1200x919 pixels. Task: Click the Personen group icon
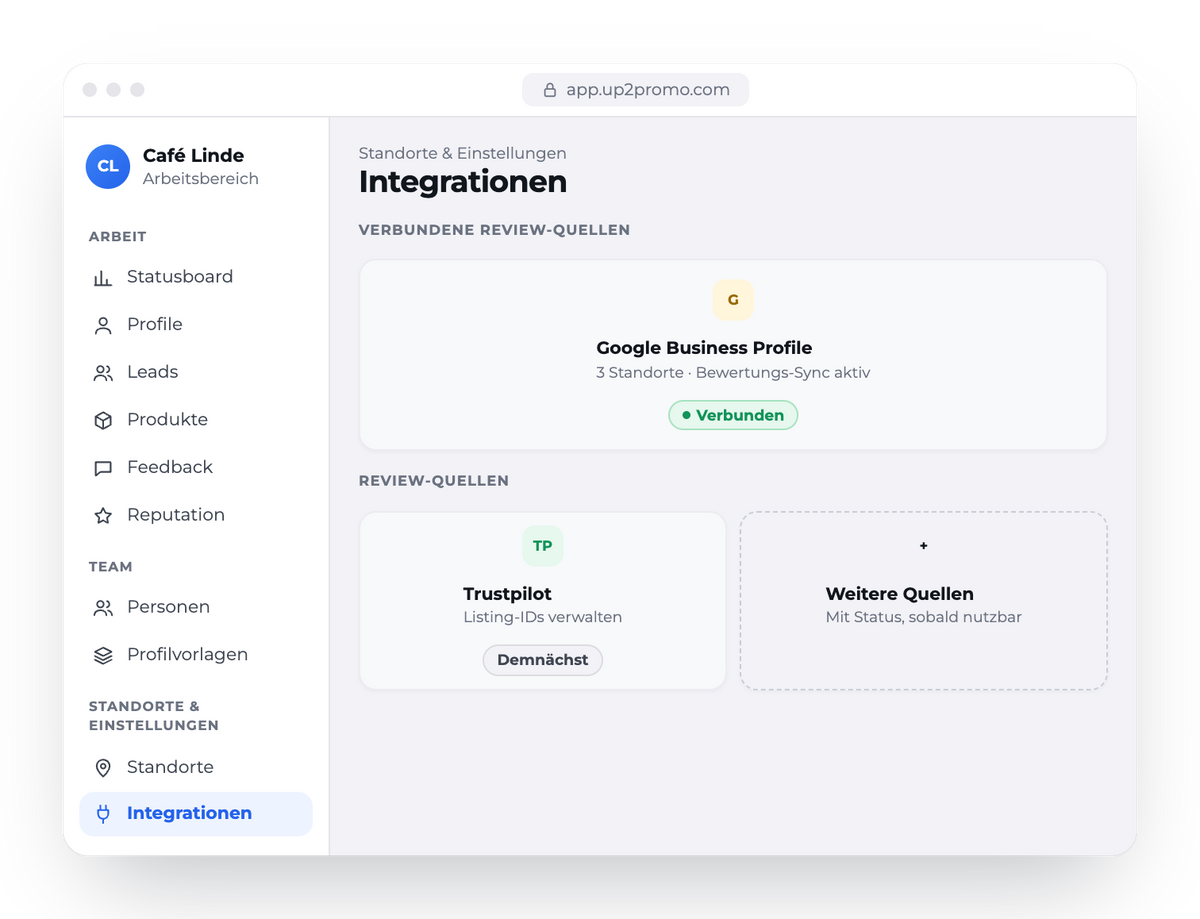coord(103,608)
